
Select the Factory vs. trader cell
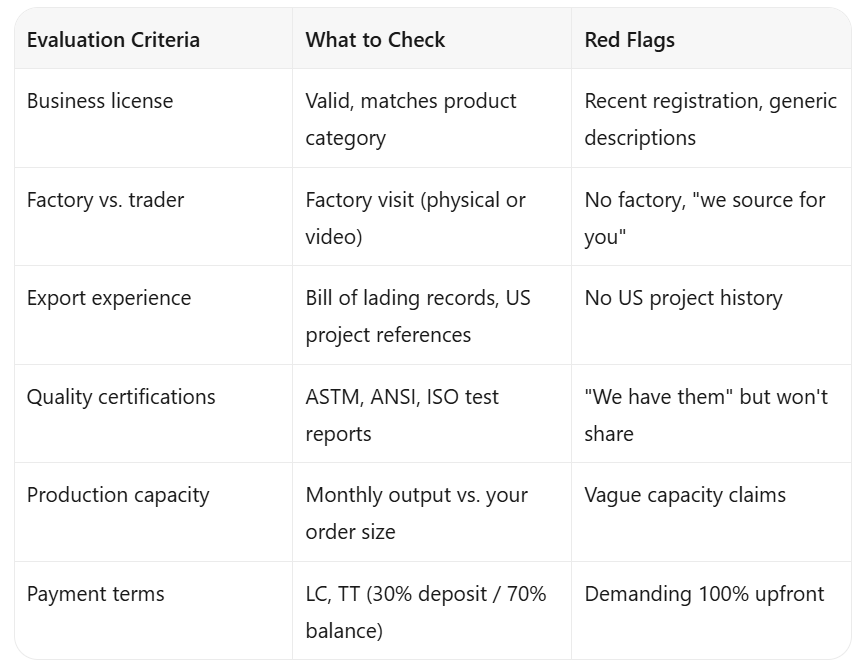[x=153, y=217]
